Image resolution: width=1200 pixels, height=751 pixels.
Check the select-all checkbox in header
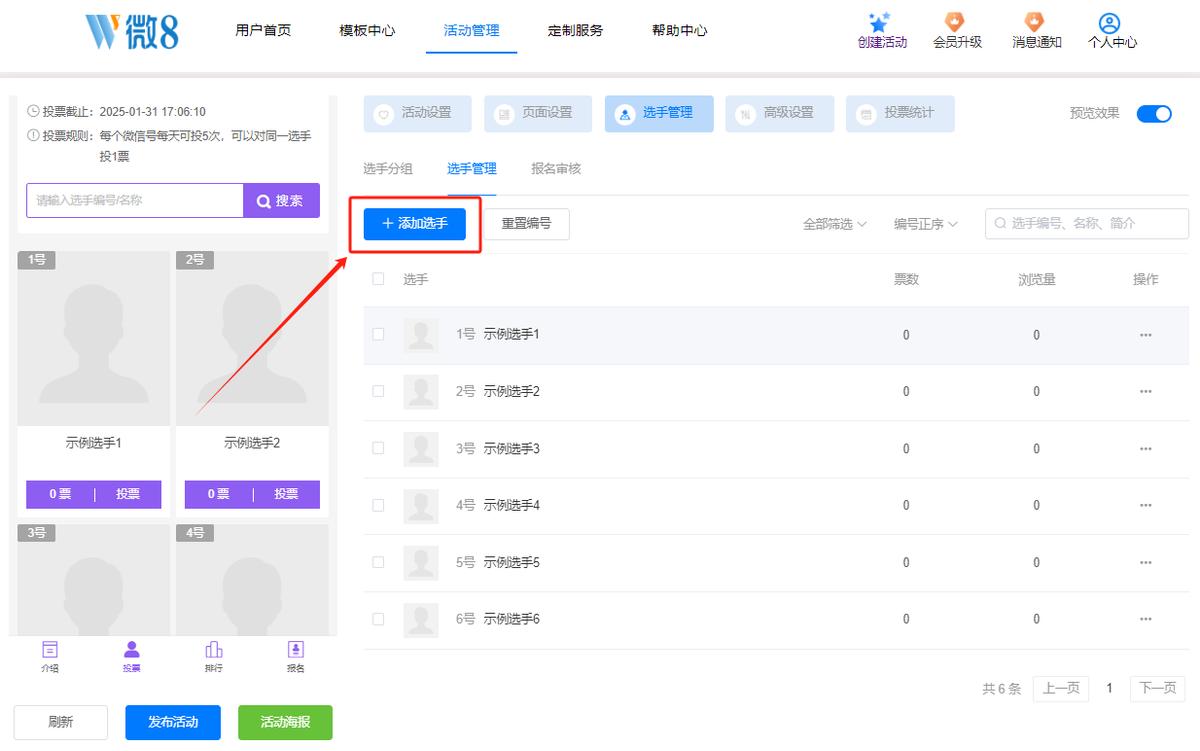point(378,279)
